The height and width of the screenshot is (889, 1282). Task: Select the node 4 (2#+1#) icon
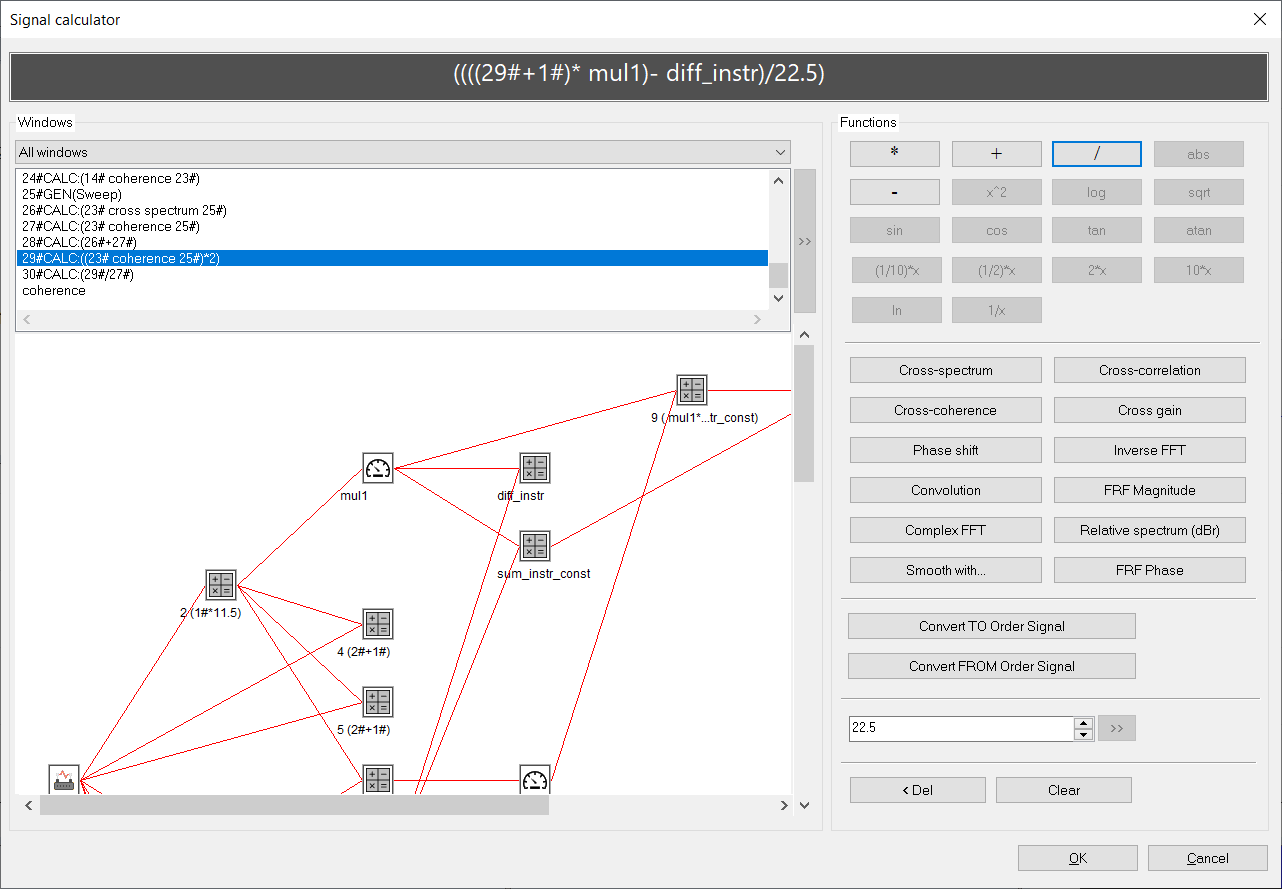(x=377, y=624)
